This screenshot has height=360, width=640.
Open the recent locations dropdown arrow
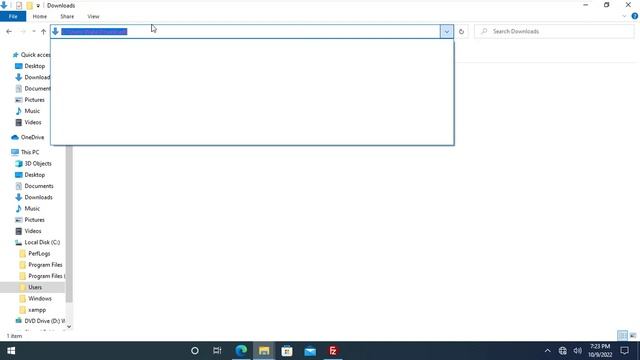pos(34,31)
